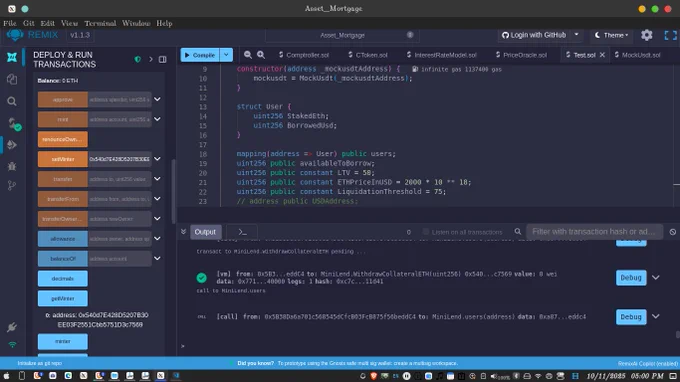
Task: Click the terminal prompt icon in output panel
Action: coord(242,232)
